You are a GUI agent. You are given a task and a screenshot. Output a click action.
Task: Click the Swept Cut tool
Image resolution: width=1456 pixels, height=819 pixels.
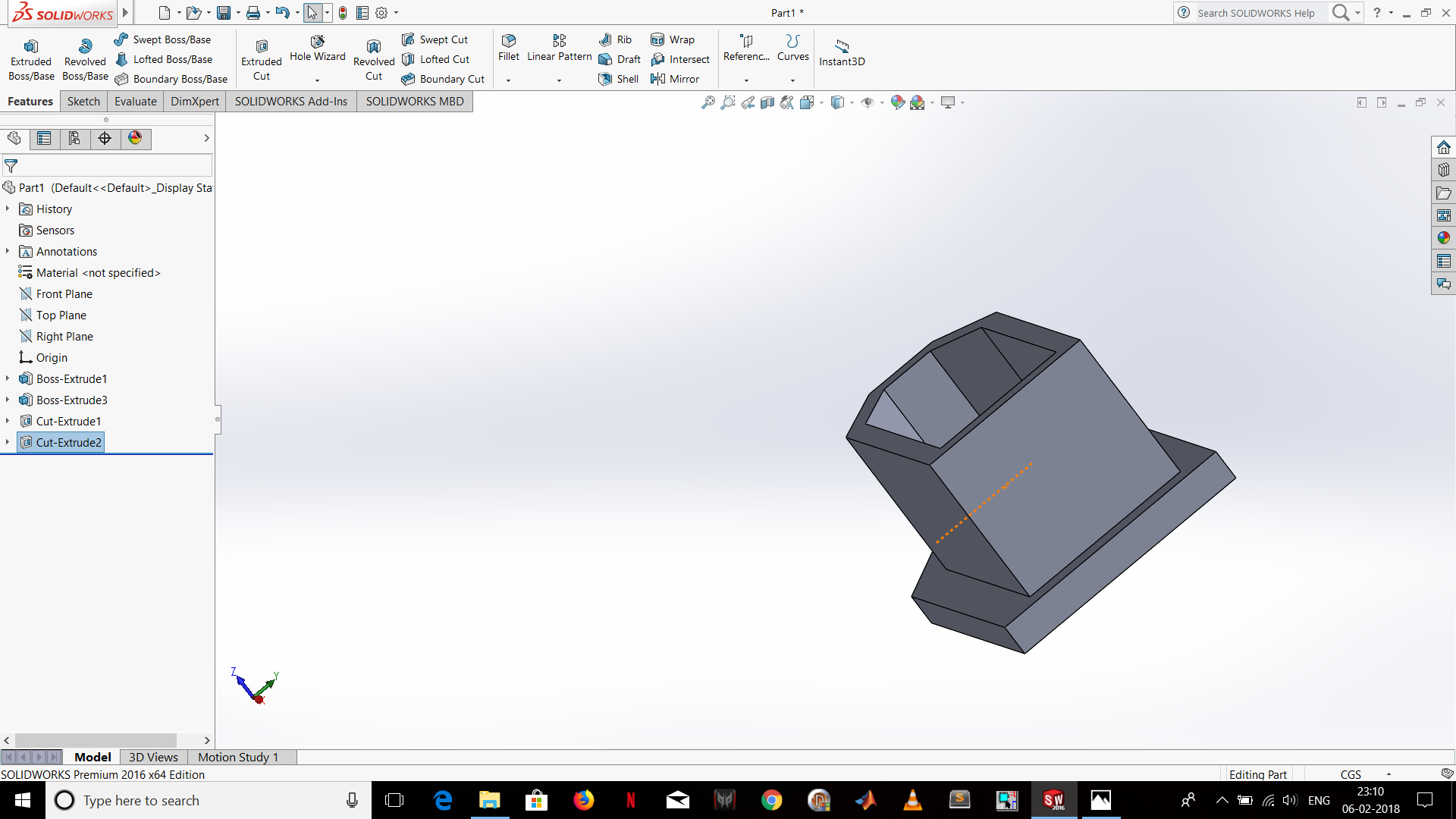(435, 39)
